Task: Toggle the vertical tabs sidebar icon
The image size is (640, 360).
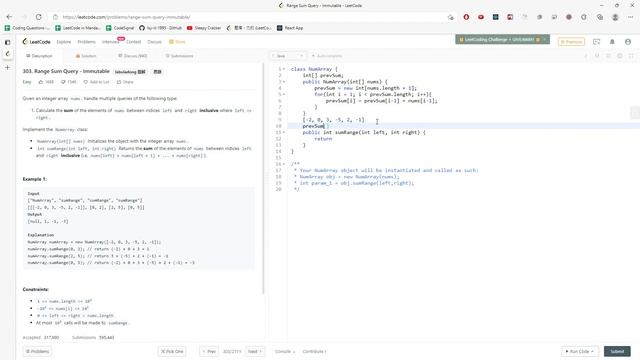Action: (7, 42)
